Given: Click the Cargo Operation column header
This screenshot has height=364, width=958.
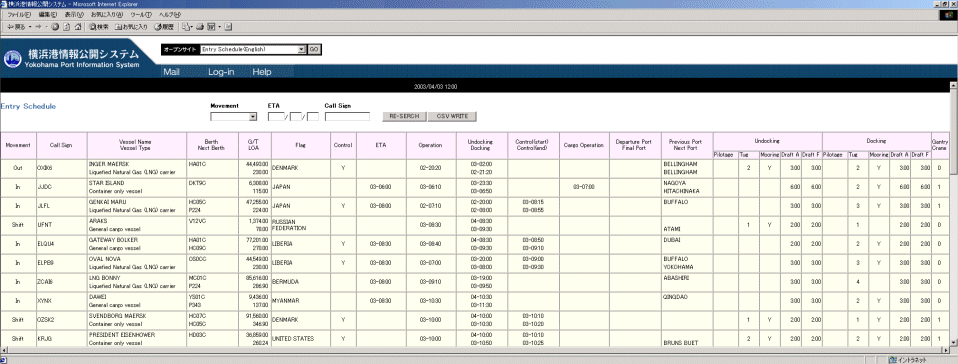Looking at the screenshot, I should point(583,145).
